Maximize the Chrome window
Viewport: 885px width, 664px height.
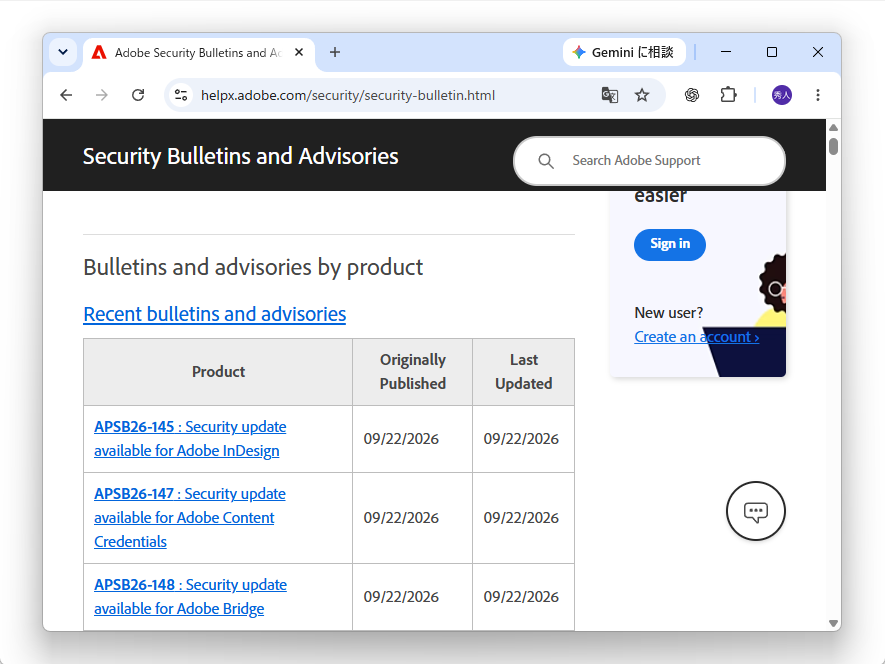[772, 52]
